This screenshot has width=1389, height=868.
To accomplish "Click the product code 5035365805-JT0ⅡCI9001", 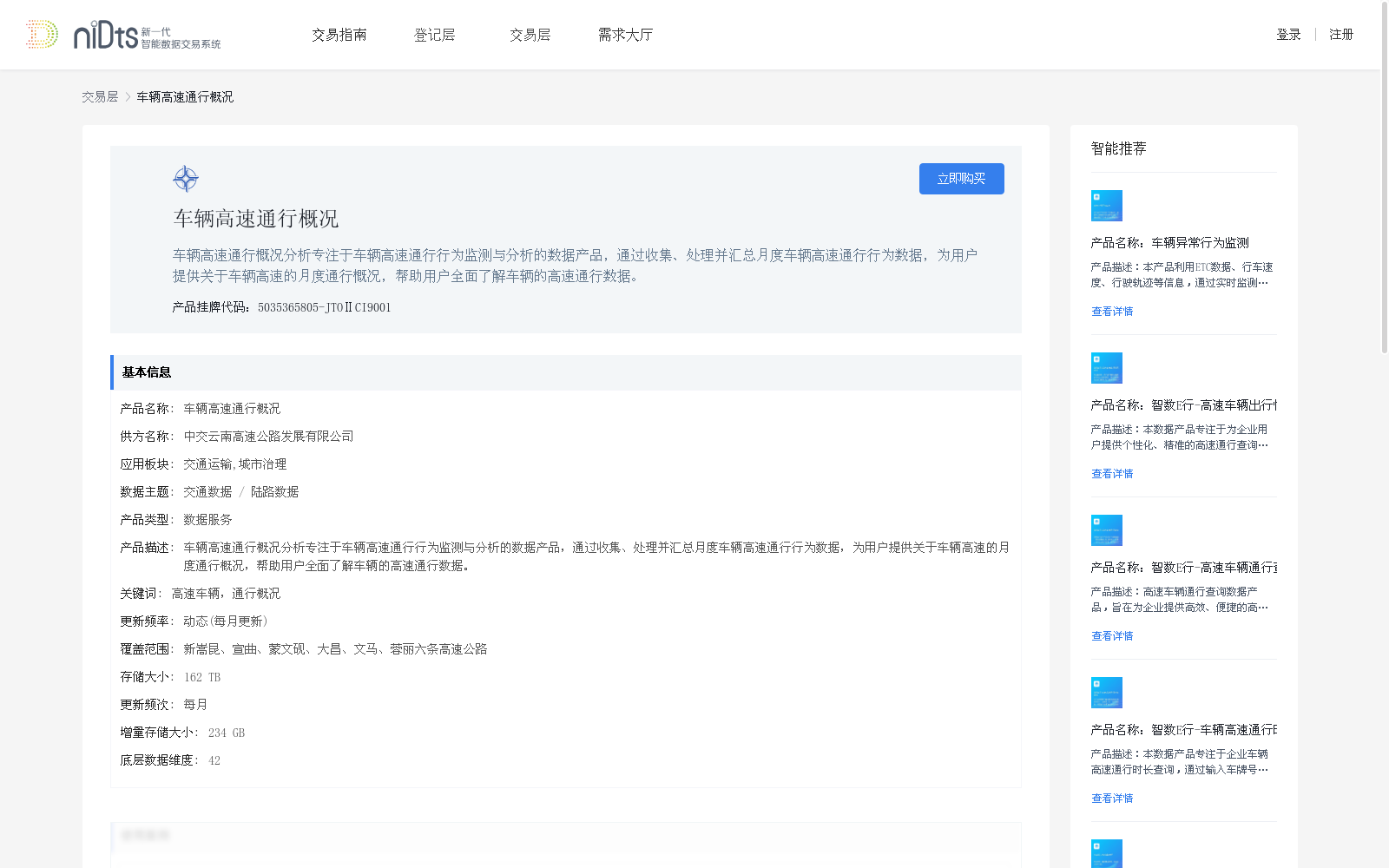I will (325, 307).
